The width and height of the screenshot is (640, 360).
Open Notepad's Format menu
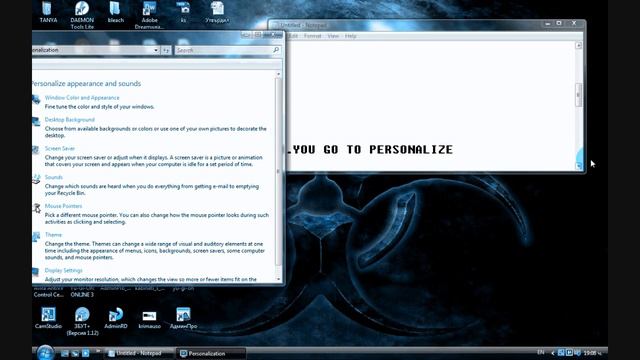pyautogui.click(x=312, y=36)
